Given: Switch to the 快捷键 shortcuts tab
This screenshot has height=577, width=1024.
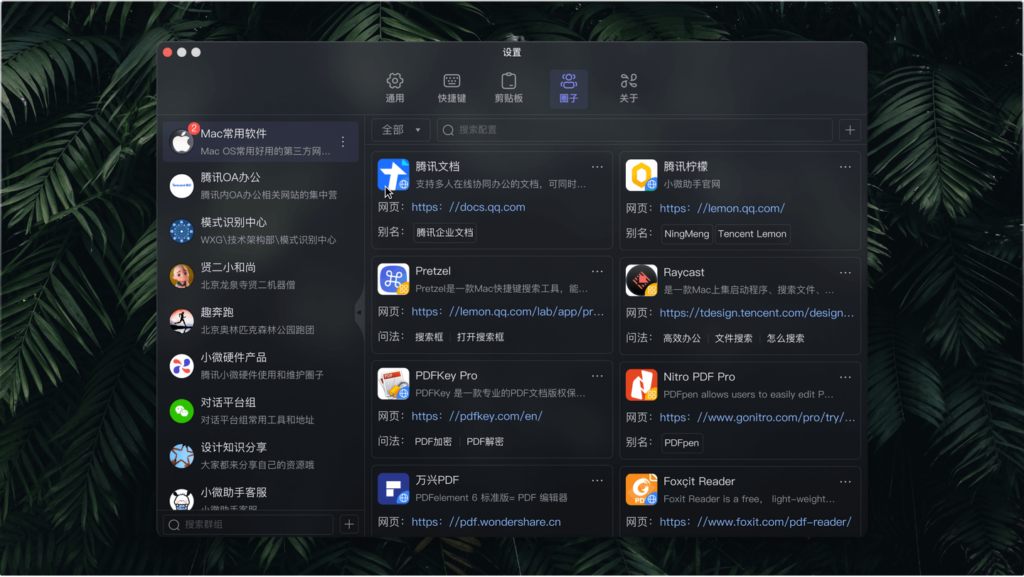Looking at the screenshot, I should 452,88.
